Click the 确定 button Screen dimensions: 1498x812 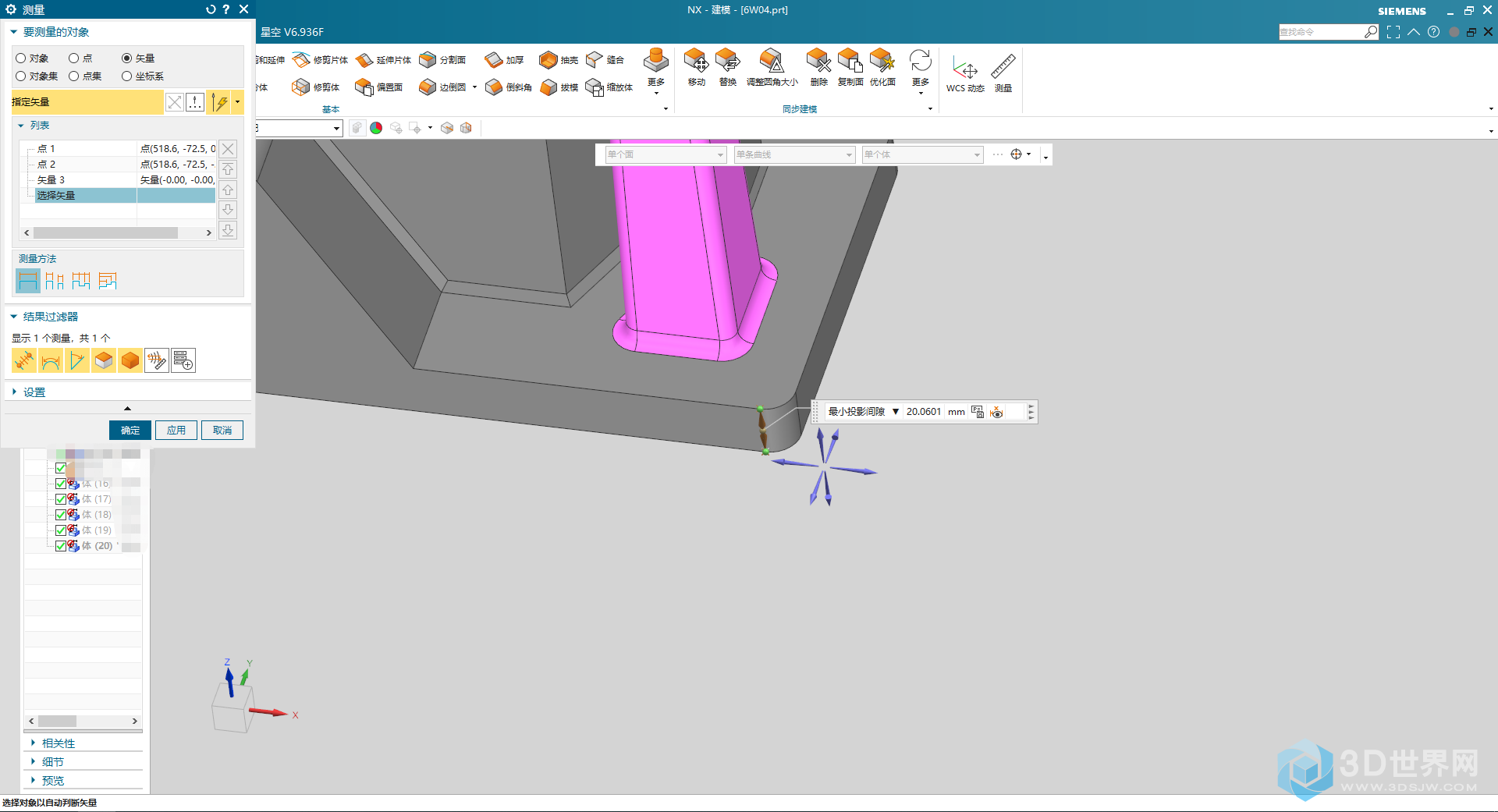coord(130,431)
